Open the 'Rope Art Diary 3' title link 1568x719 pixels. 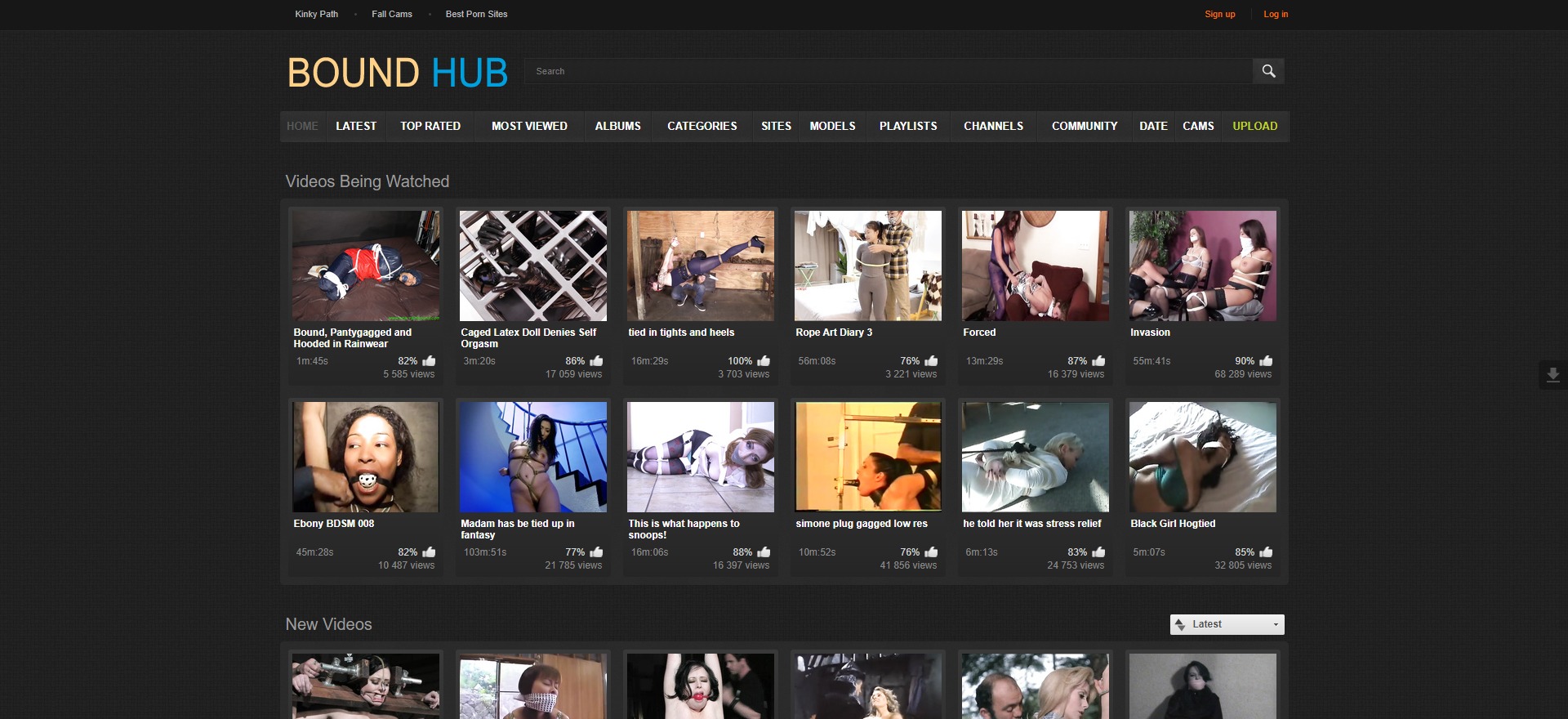[x=834, y=333]
